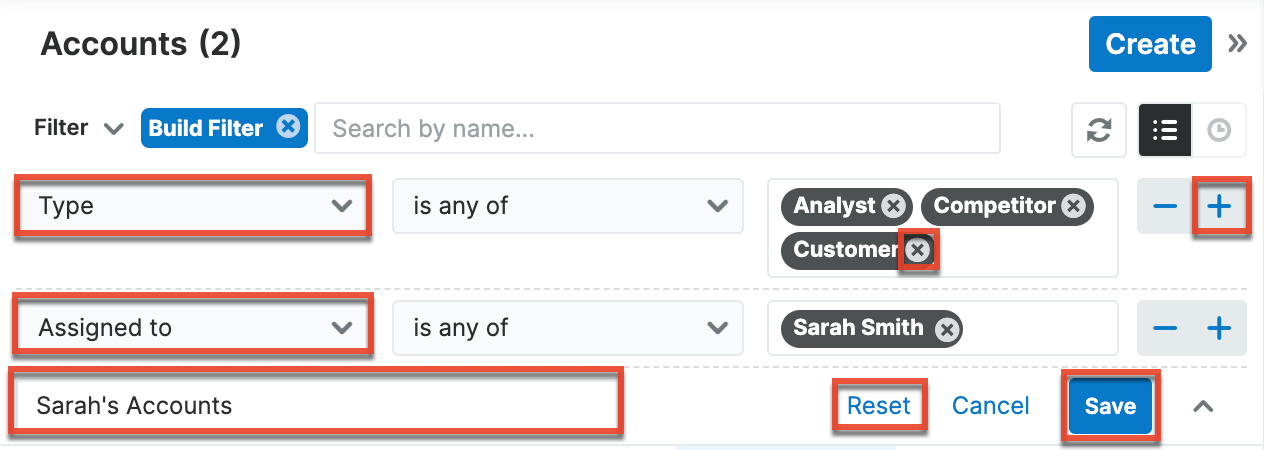The image size is (1264, 450).
Task: Remove the Sarah Smith tag
Action: [x=946, y=328]
